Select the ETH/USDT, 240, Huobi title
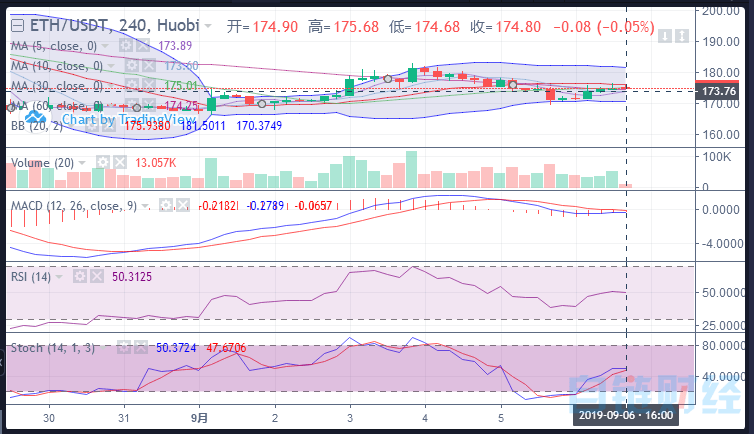754x434 pixels. (115, 25)
